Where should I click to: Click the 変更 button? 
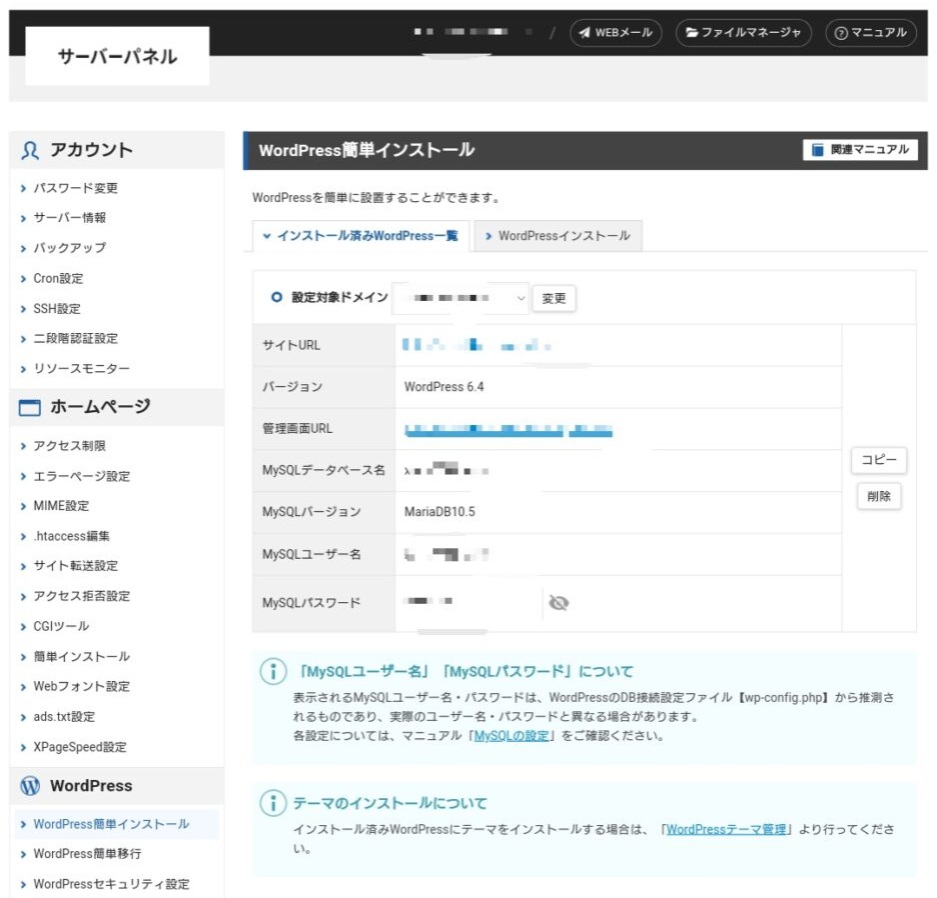pos(554,298)
